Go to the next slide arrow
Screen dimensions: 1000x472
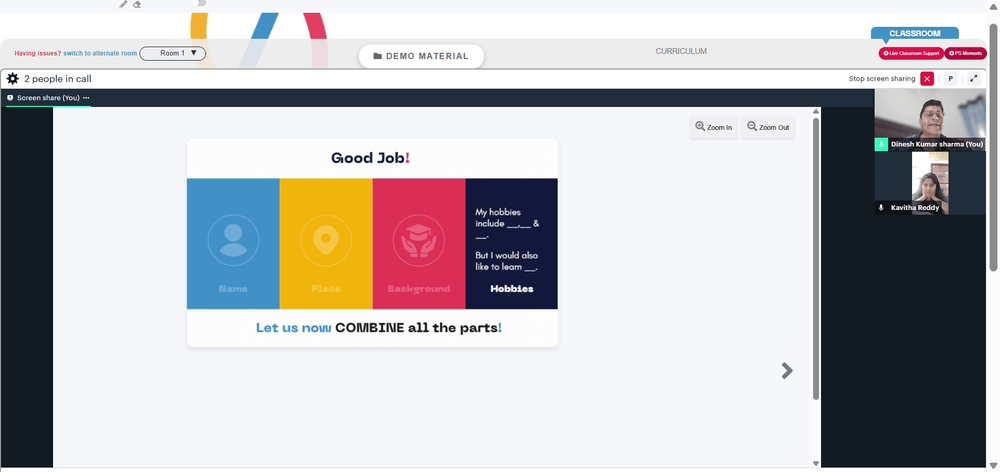(x=787, y=371)
